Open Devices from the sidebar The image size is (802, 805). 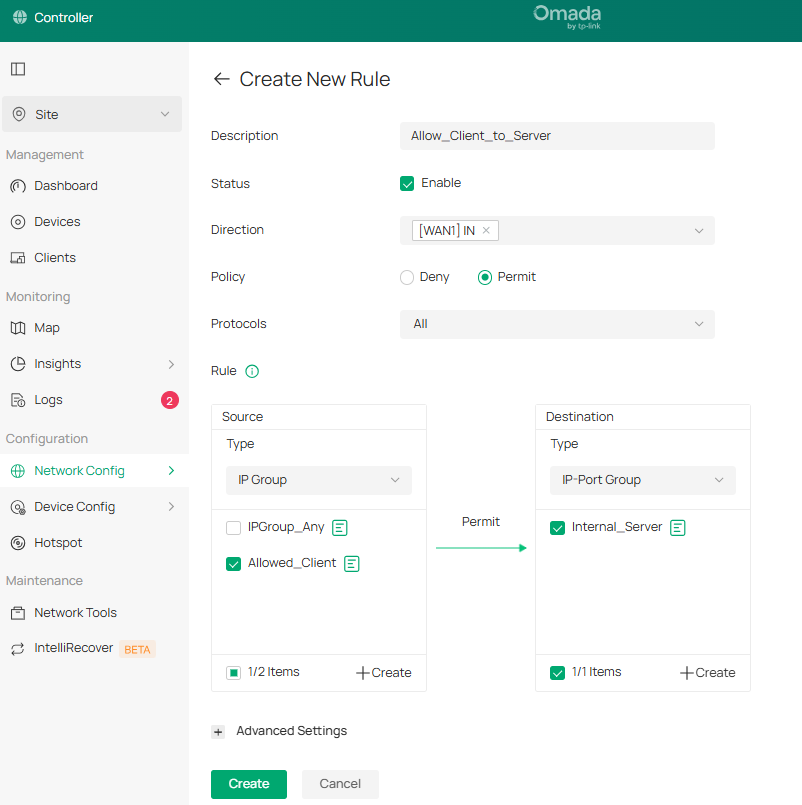pos(57,222)
